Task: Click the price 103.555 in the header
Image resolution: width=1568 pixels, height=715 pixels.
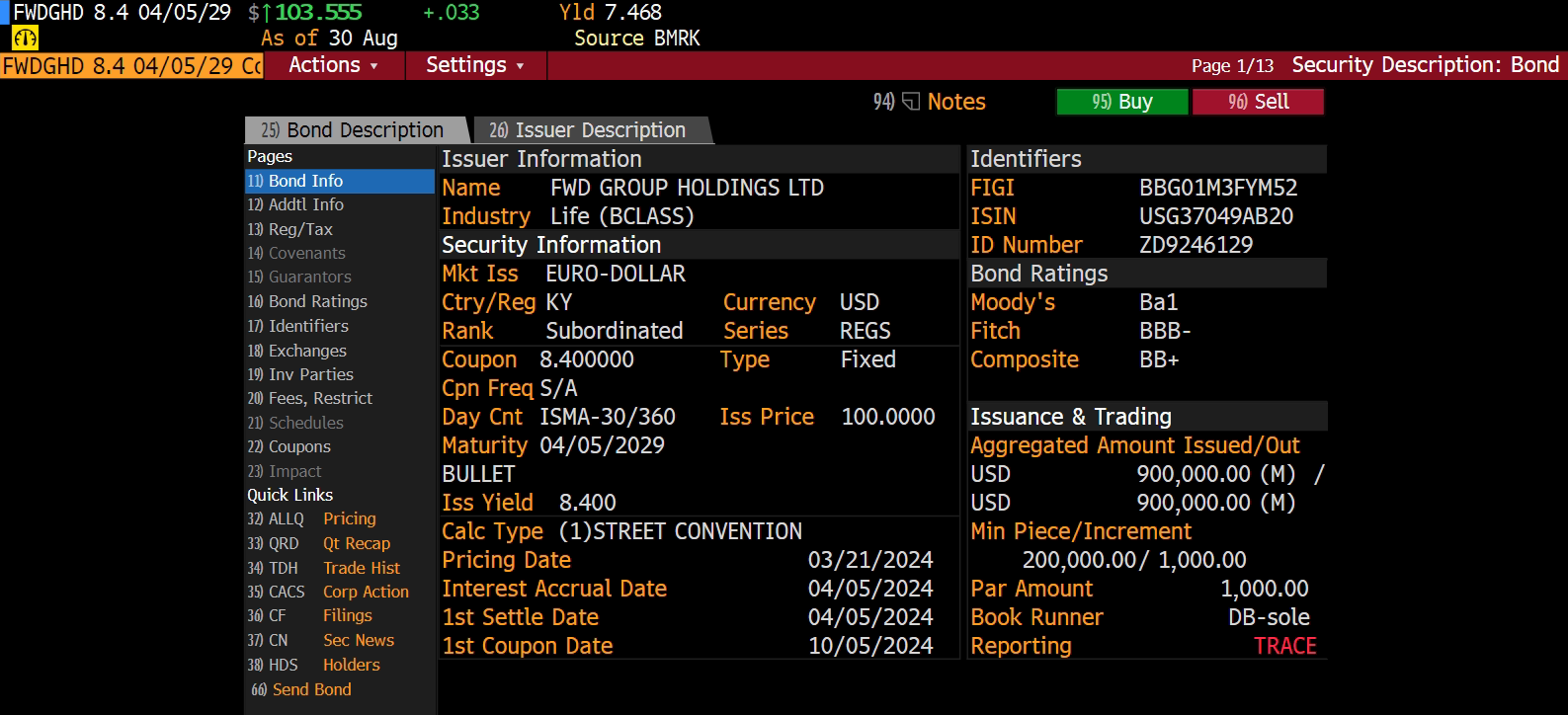Action: (x=318, y=13)
